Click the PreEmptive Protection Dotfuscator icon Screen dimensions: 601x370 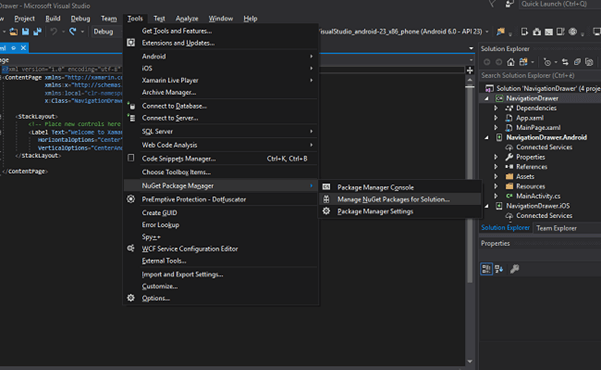(x=131, y=199)
